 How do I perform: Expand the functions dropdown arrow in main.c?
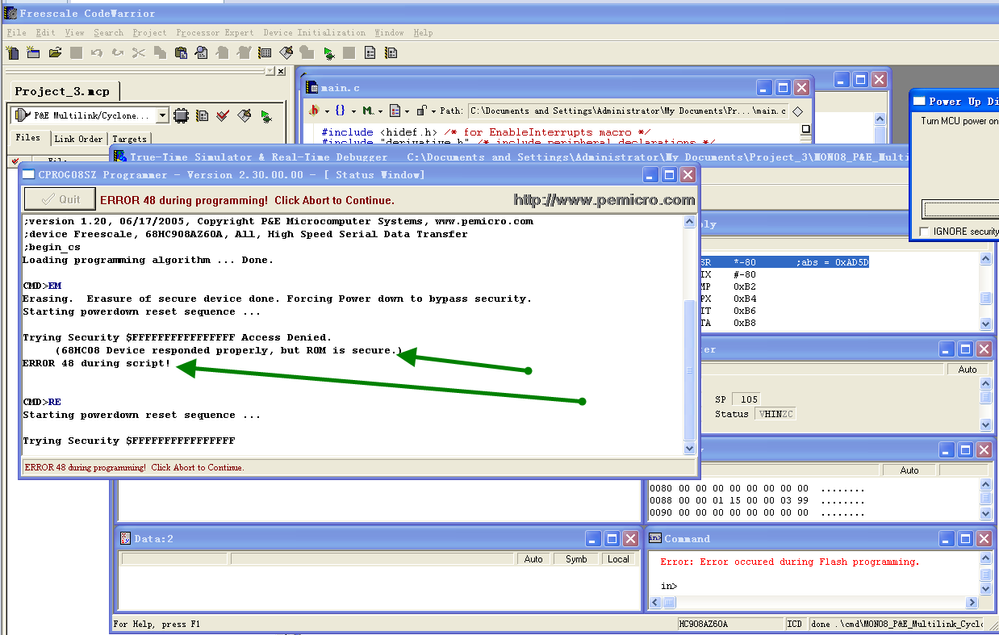pos(354,111)
